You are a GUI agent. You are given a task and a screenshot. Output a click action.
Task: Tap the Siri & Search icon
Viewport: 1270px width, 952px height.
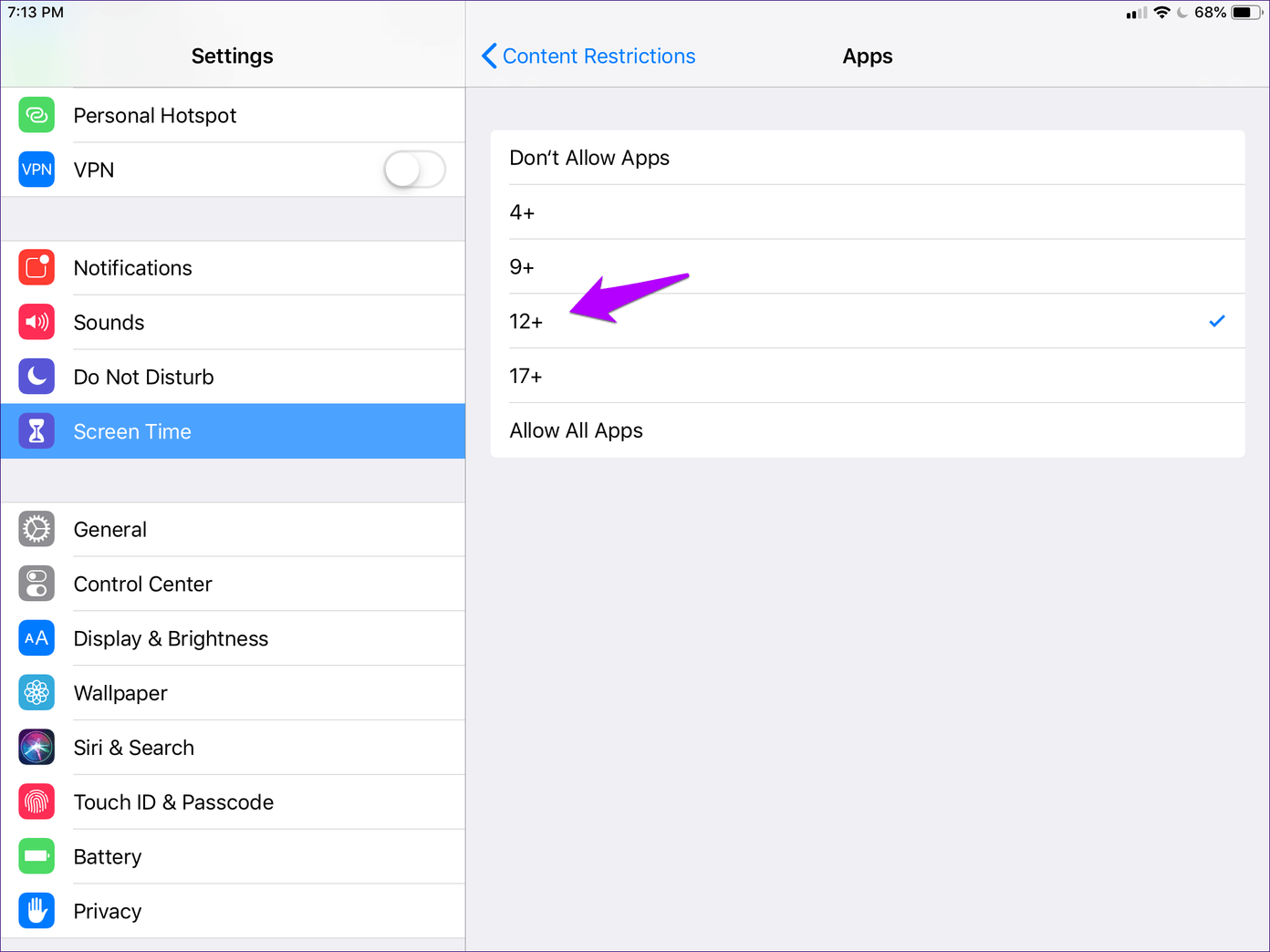tap(36, 748)
